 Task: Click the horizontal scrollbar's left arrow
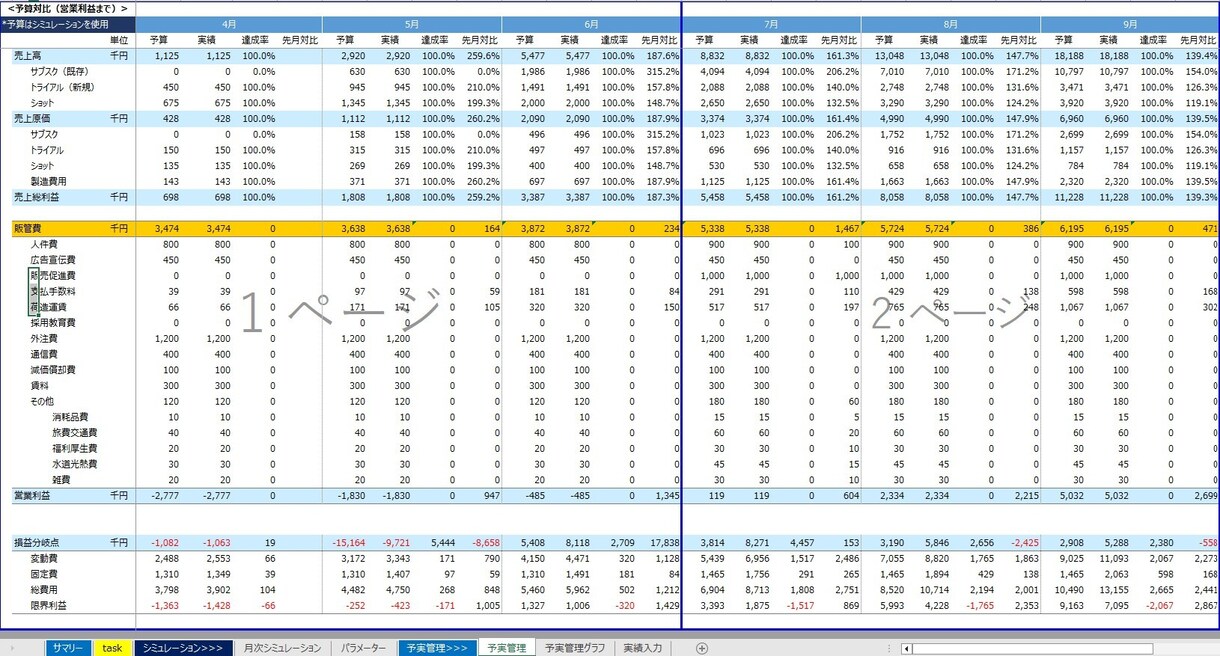[907, 648]
